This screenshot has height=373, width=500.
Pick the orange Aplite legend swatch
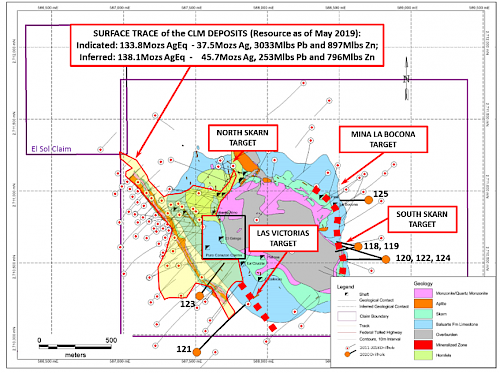[423, 304]
